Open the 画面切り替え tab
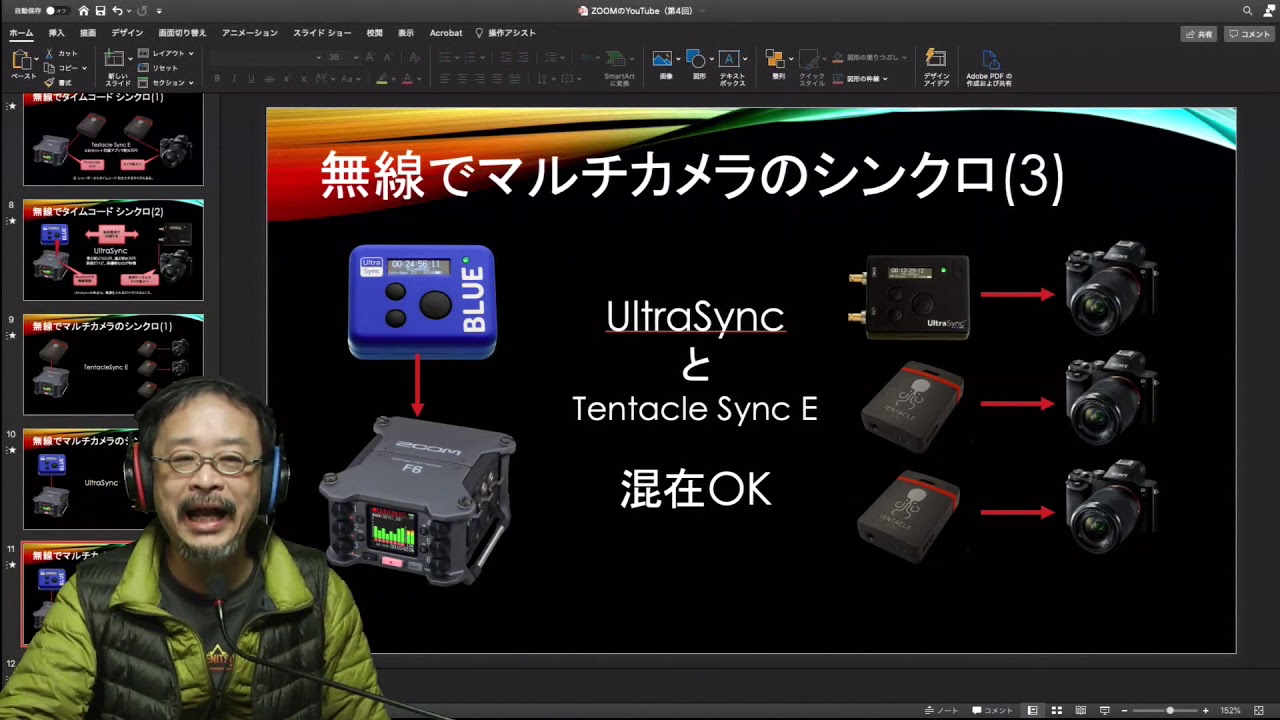 (182, 33)
